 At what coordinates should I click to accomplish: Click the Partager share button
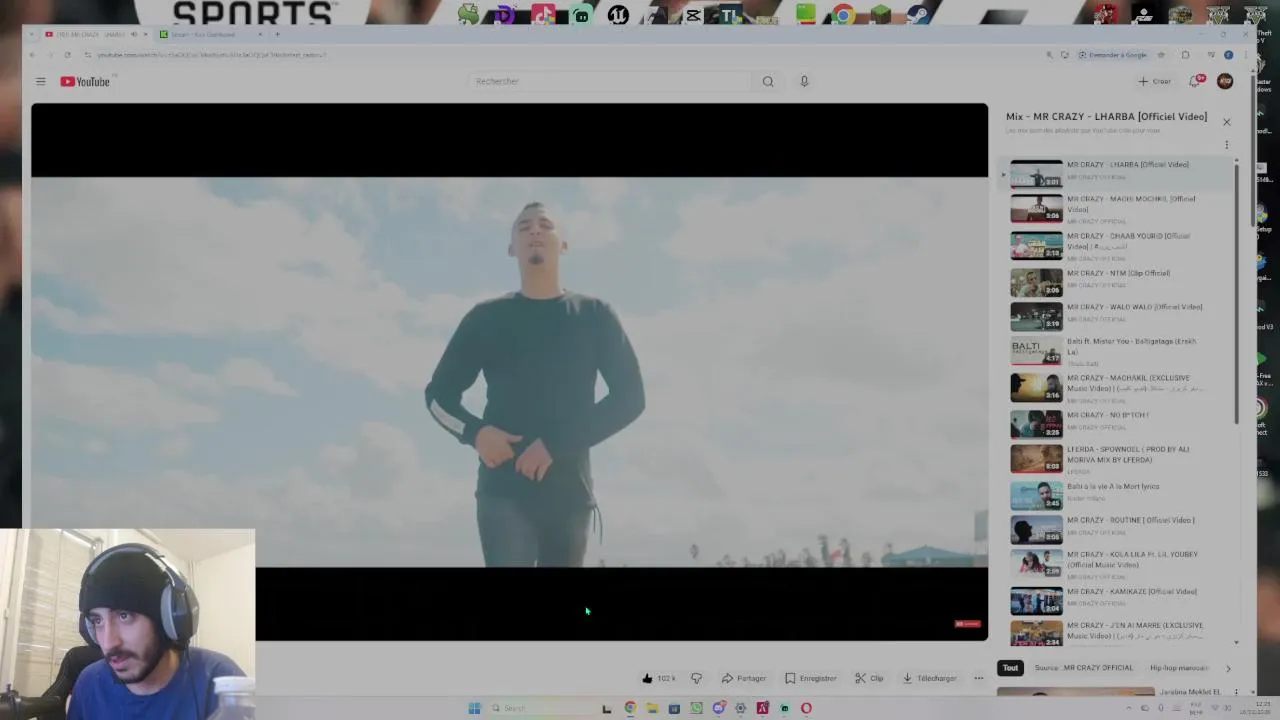click(744, 678)
